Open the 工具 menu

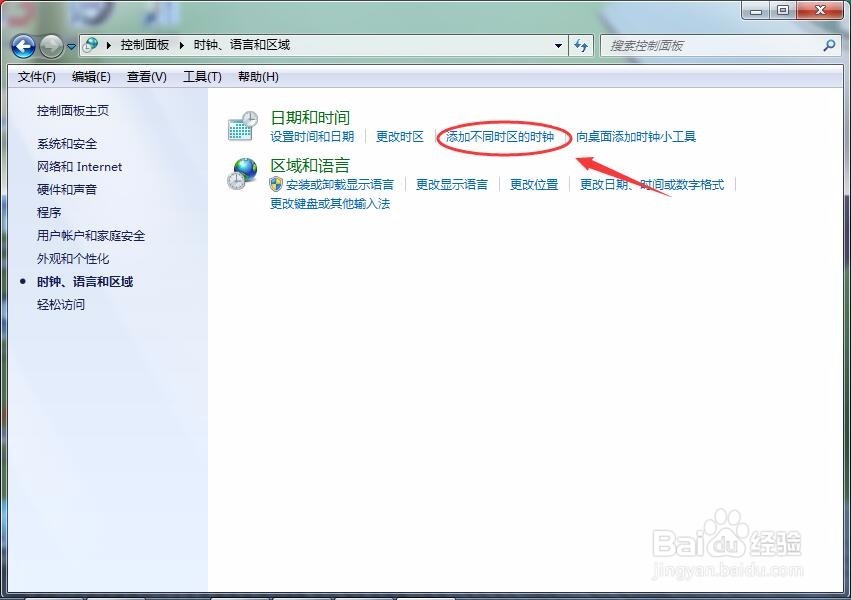click(x=200, y=76)
